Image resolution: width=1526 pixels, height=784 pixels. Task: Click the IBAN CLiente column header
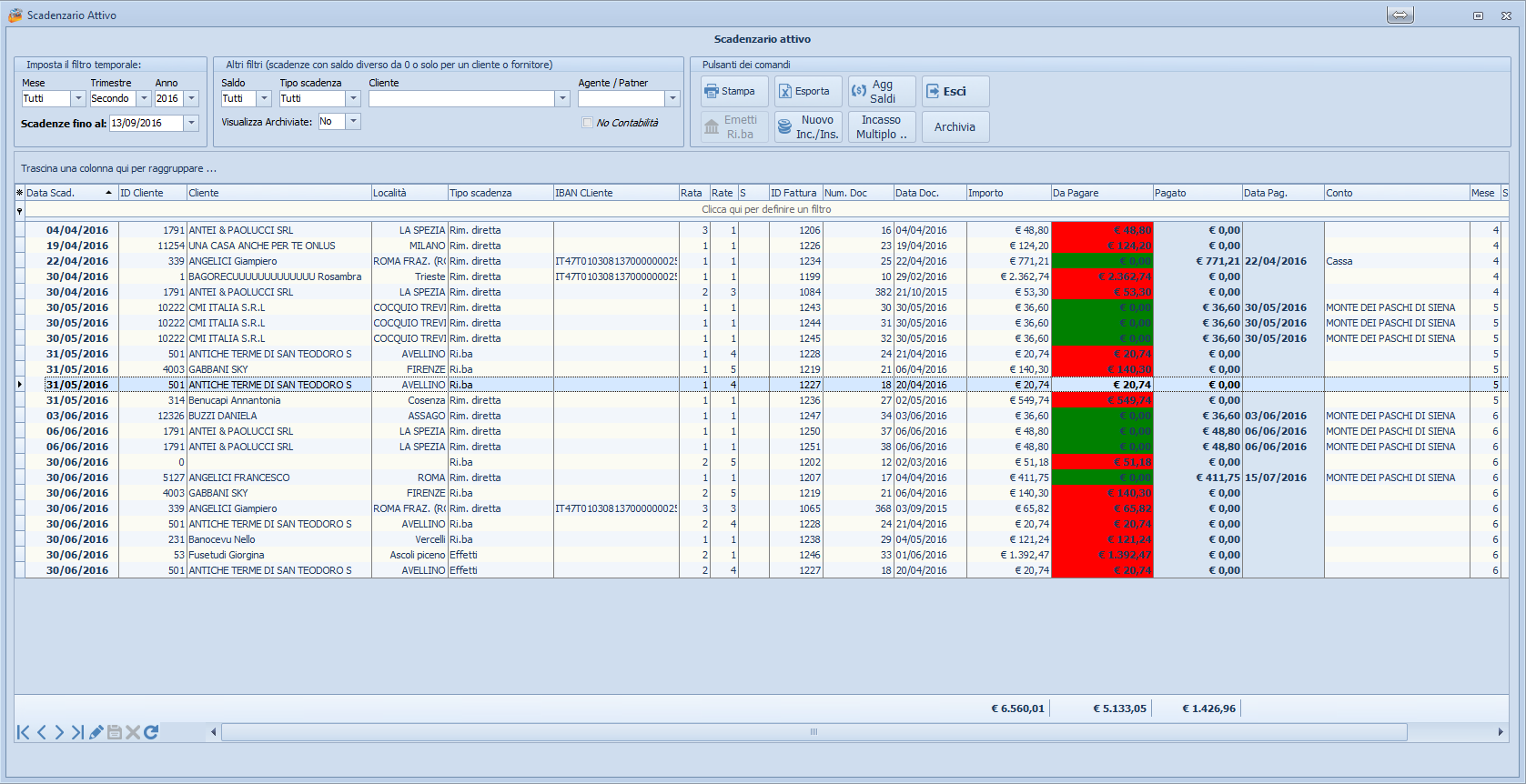[616, 193]
